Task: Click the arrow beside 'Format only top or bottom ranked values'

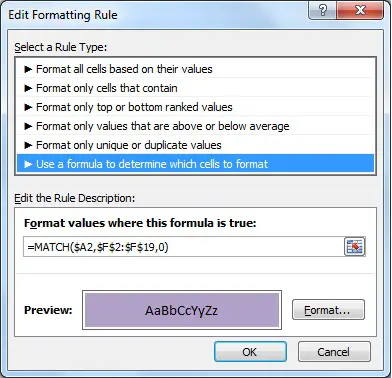Action: pyautogui.click(x=28, y=107)
